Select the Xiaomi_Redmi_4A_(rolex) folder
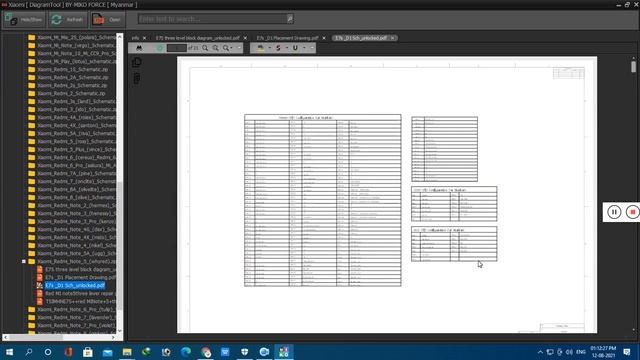The height and width of the screenshot is (360, 640). pyautogui.click(x=76, y=117)
